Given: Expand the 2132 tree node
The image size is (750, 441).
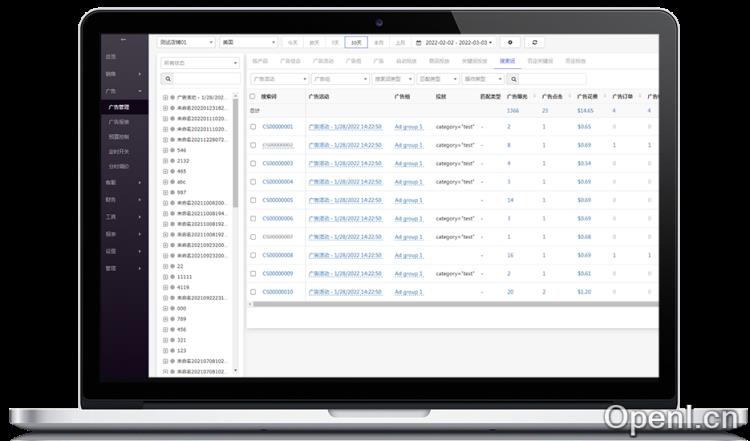Looking at the screenshot, I should coord(165,160).
